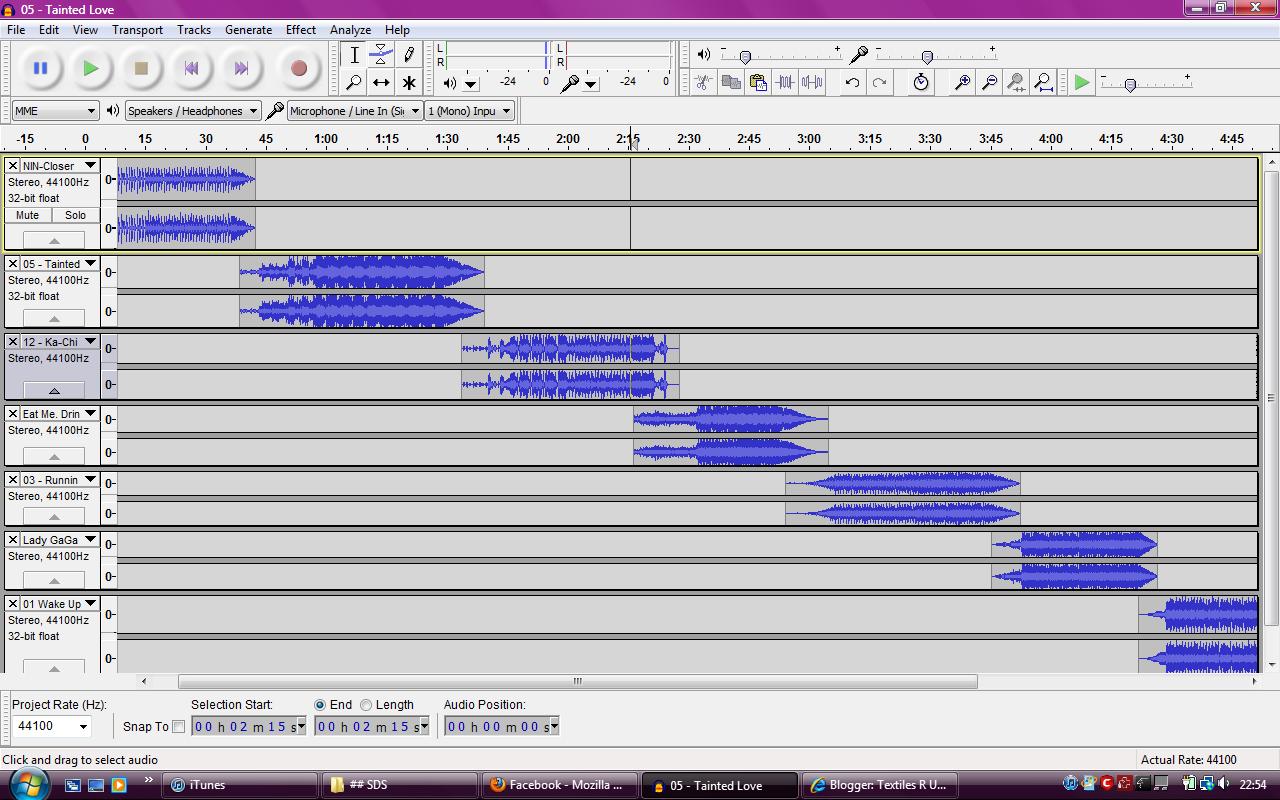Open the File menu
Screen dimensions: 1280x800
point(16,29)
